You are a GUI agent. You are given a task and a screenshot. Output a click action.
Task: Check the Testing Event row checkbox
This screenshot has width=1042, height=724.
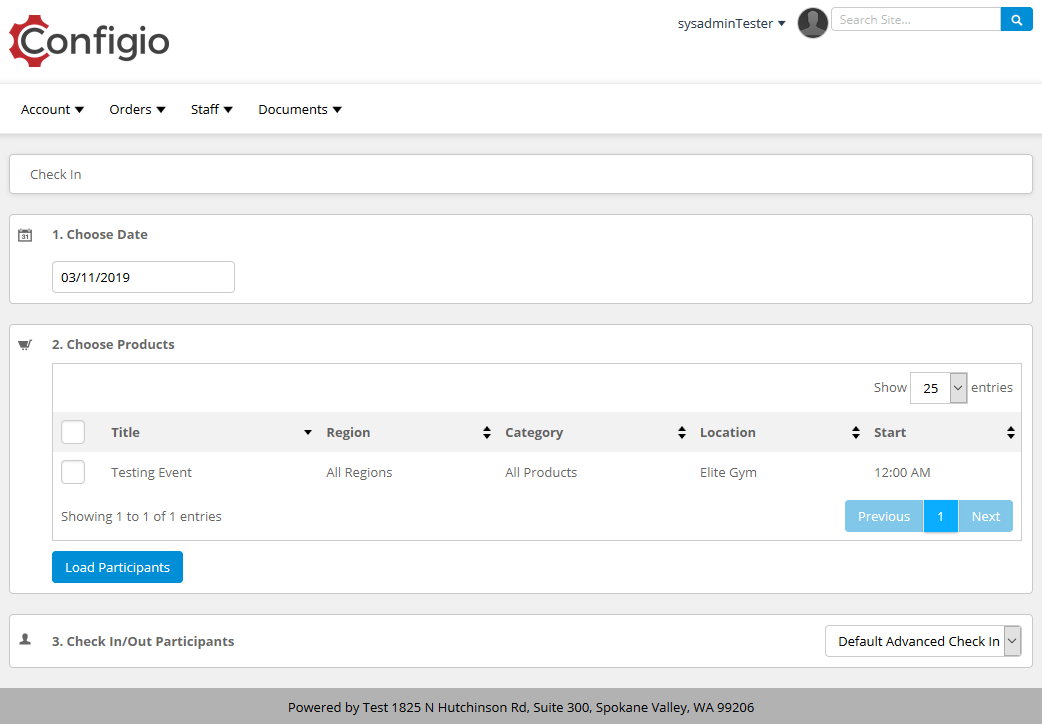(73, 472)
